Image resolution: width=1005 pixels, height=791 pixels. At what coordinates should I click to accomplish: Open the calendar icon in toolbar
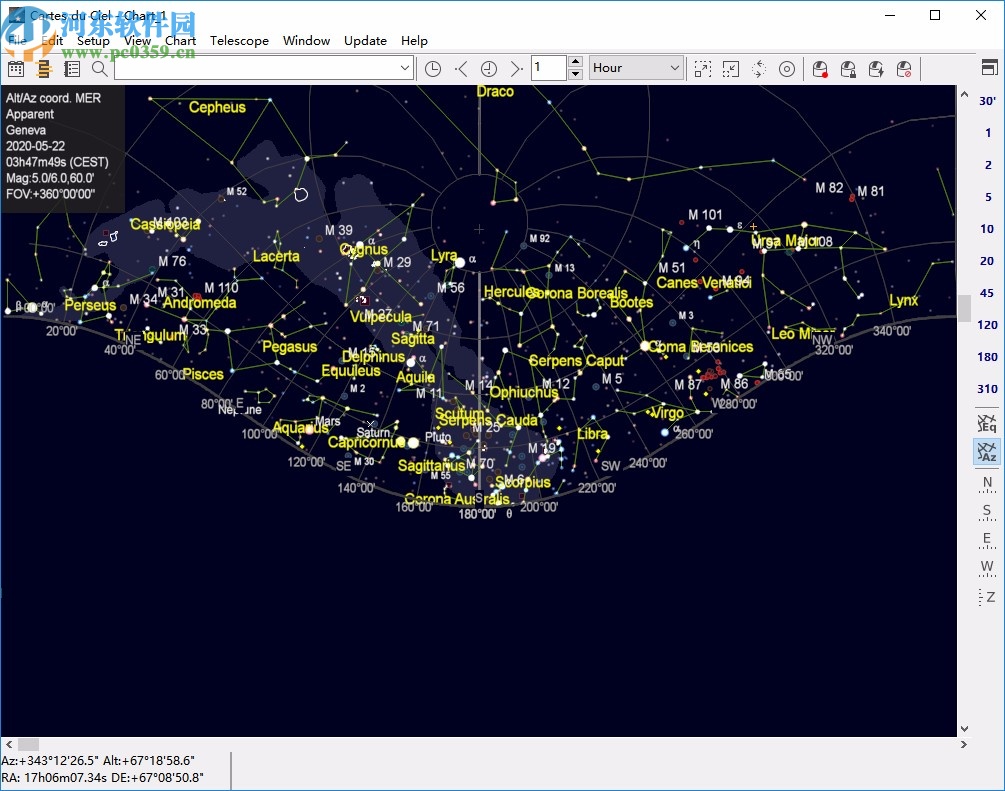15,68
